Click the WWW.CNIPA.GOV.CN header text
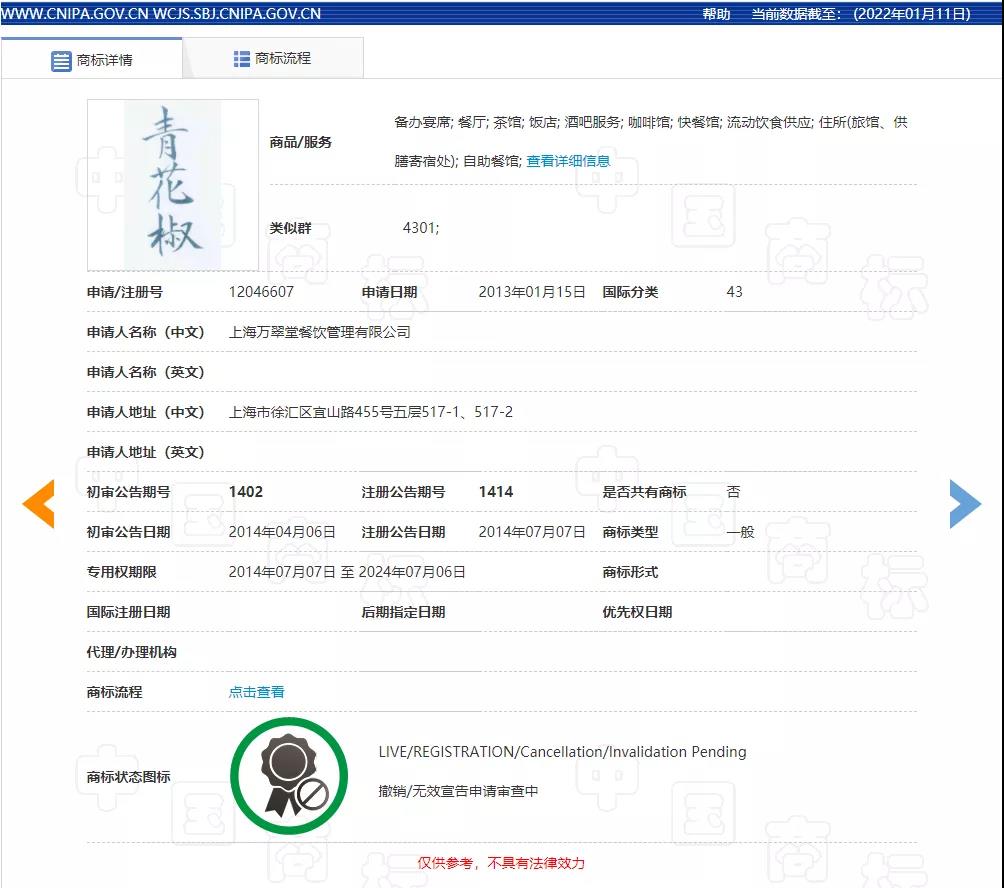1004x888 pixels. [x=75, y=14]
